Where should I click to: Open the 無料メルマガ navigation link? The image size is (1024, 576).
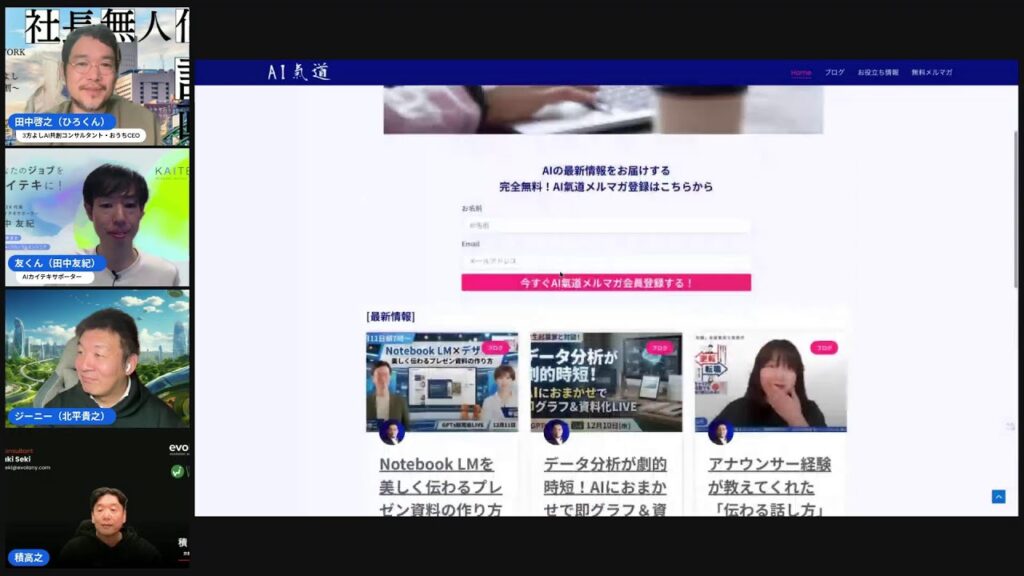[x=934, y=72]
